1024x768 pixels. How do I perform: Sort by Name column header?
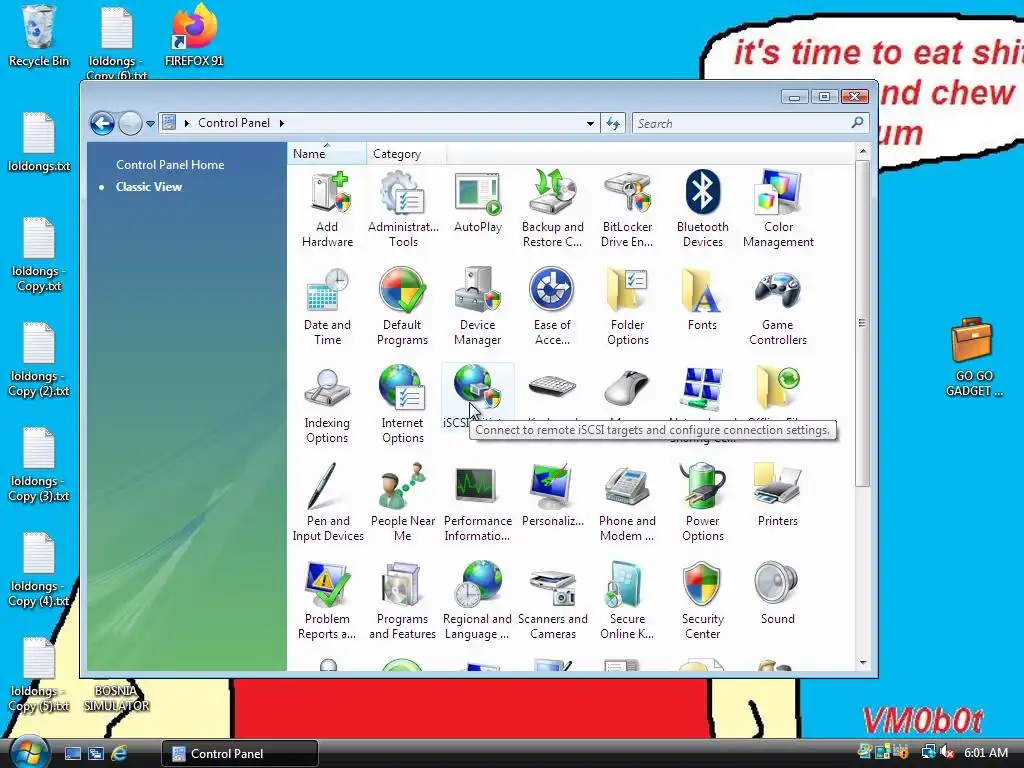point(327,153)
